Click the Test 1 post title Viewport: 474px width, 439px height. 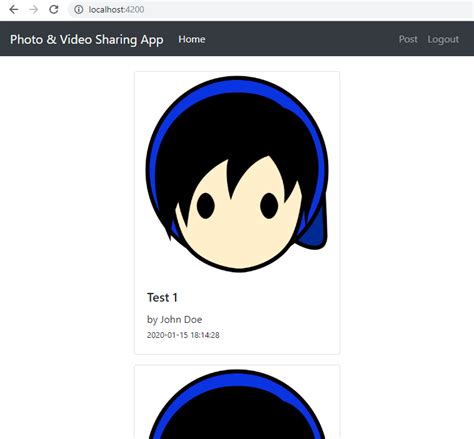coord(162,297)
